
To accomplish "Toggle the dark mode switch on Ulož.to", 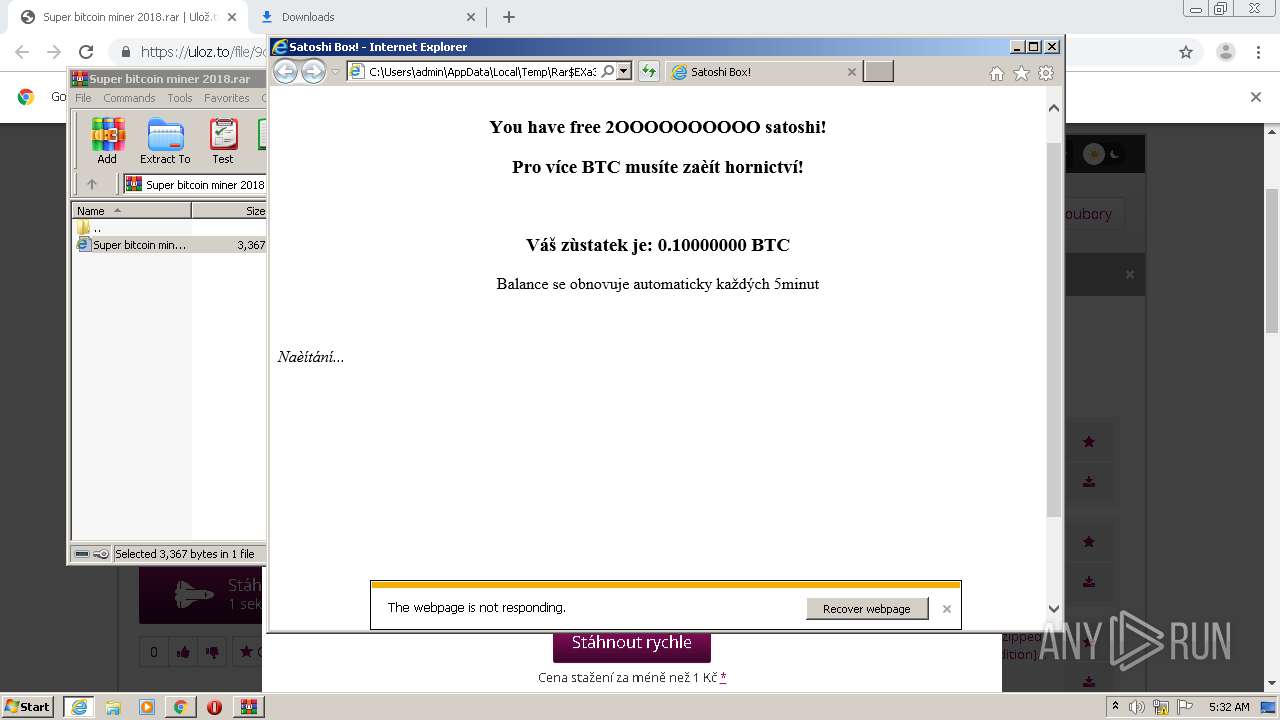I will (1103, 153).
